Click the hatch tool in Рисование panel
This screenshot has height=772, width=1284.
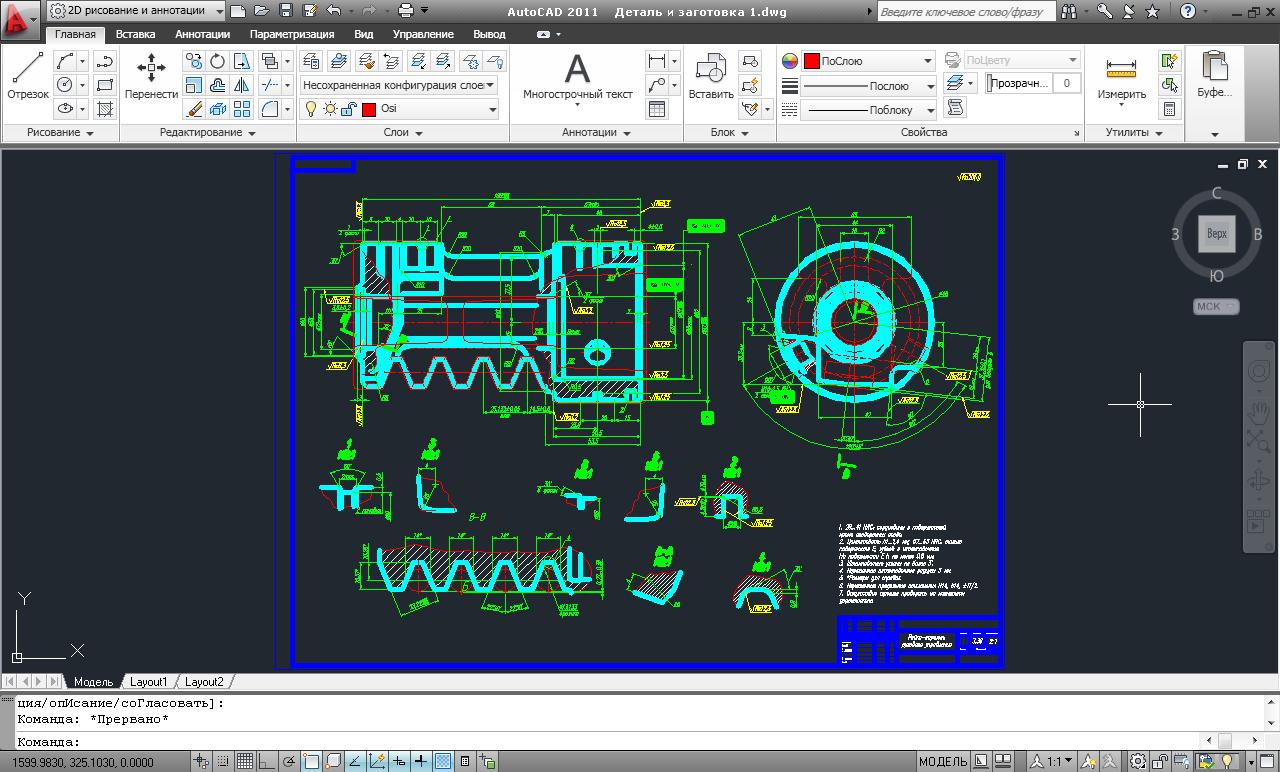tap(105, 109)
